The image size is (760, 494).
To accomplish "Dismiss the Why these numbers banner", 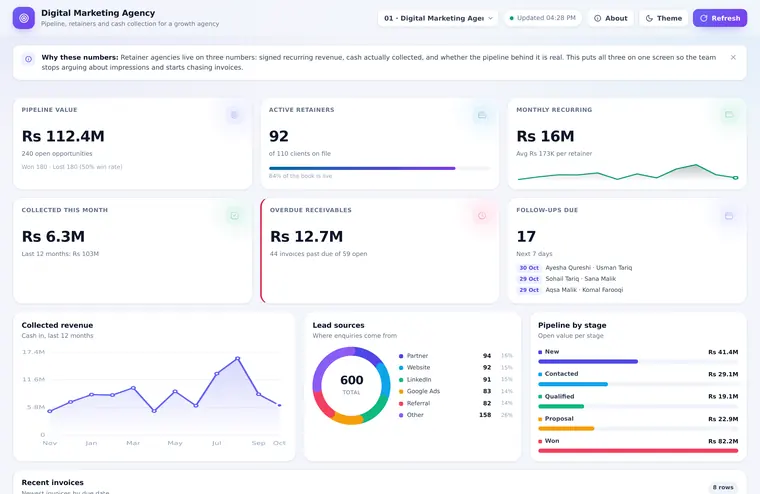I will pos(733,57).
